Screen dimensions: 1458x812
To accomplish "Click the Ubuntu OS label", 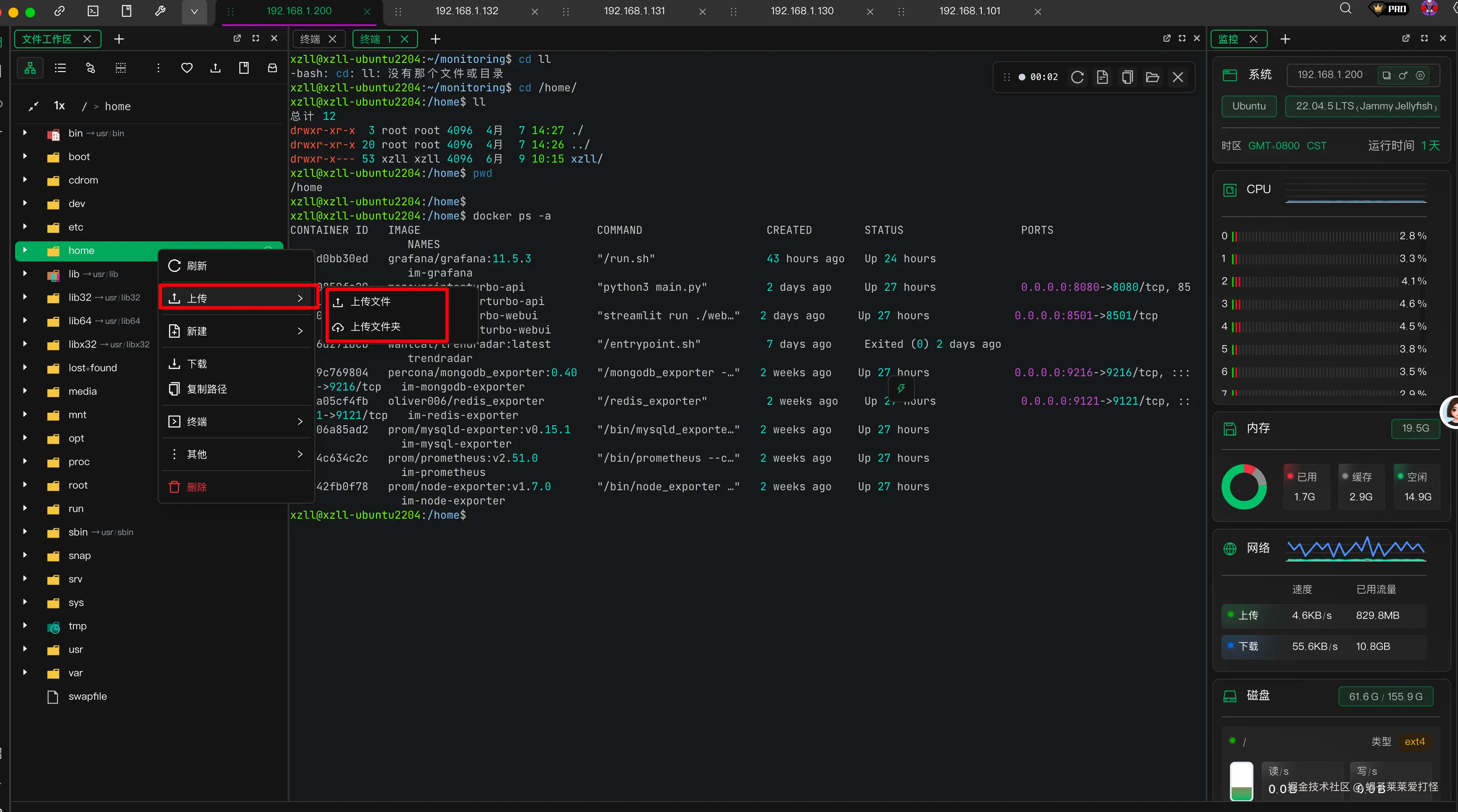I will pyautogui.click(x=1249, y=106).
